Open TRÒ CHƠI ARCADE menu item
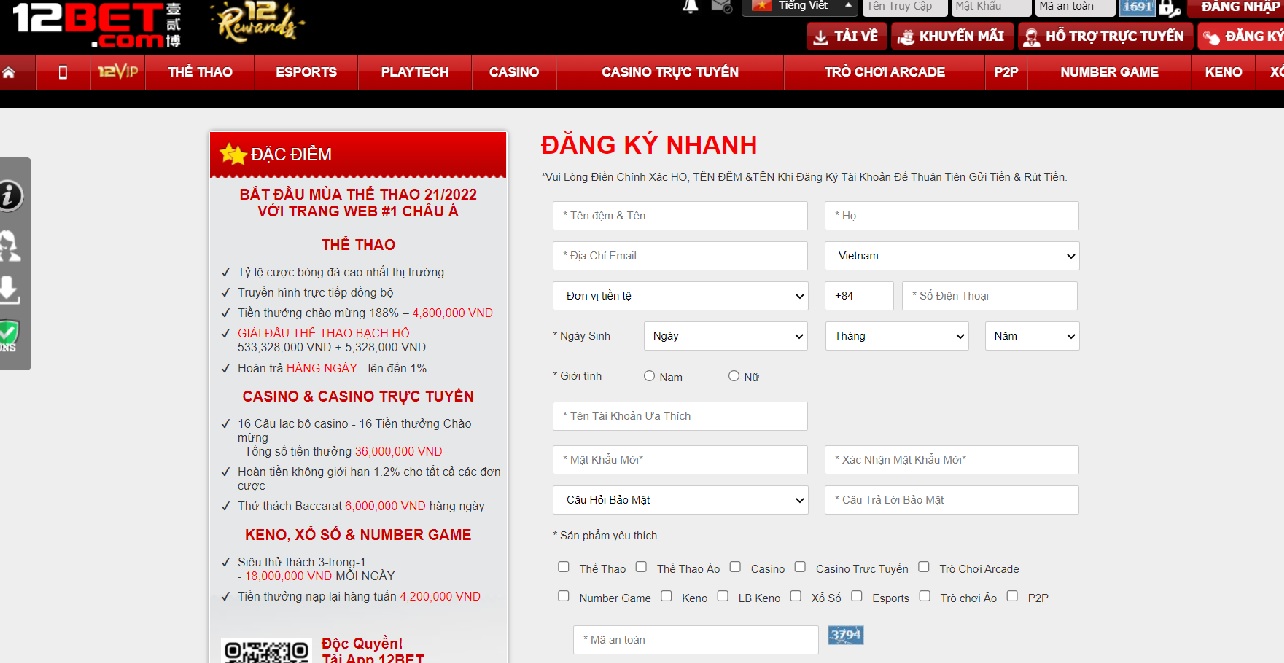Screen dimensions: 1284x663 (x=885, y=72)
